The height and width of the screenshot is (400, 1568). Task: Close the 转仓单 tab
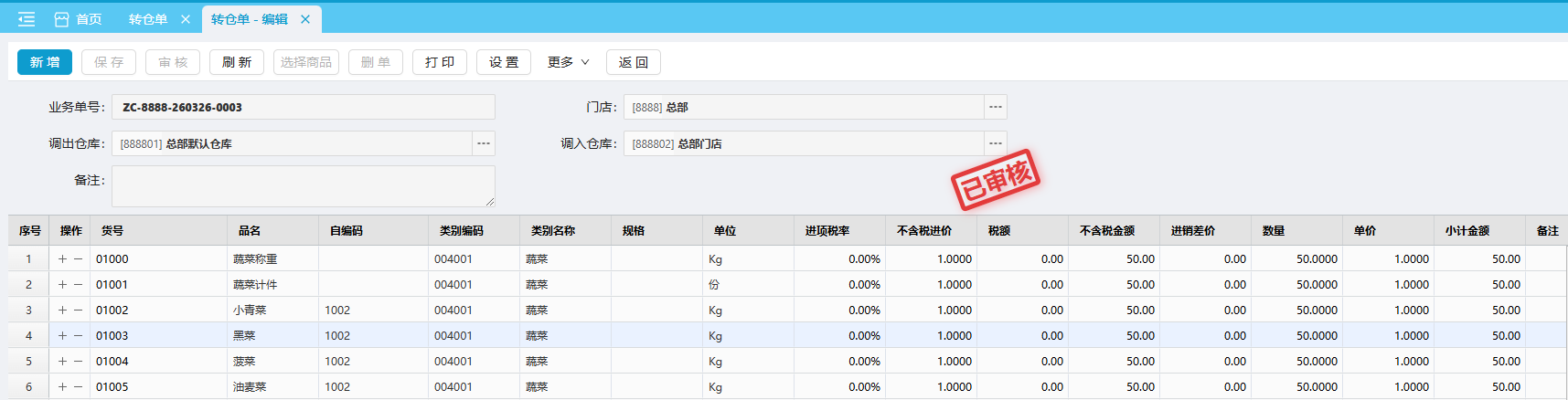point(186,19)
